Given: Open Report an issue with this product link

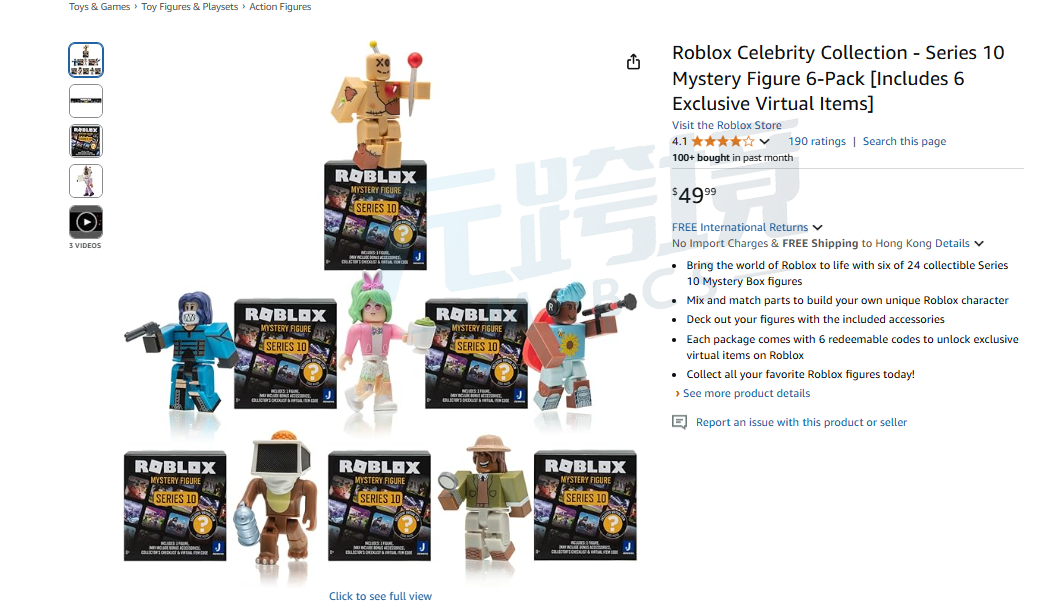Looking at the screenshot, I should click(x=801, y=422).
